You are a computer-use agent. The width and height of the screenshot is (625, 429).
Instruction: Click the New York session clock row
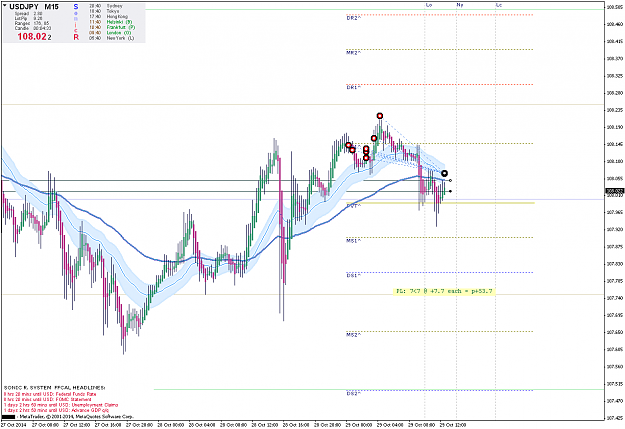[x=111, y=38]
